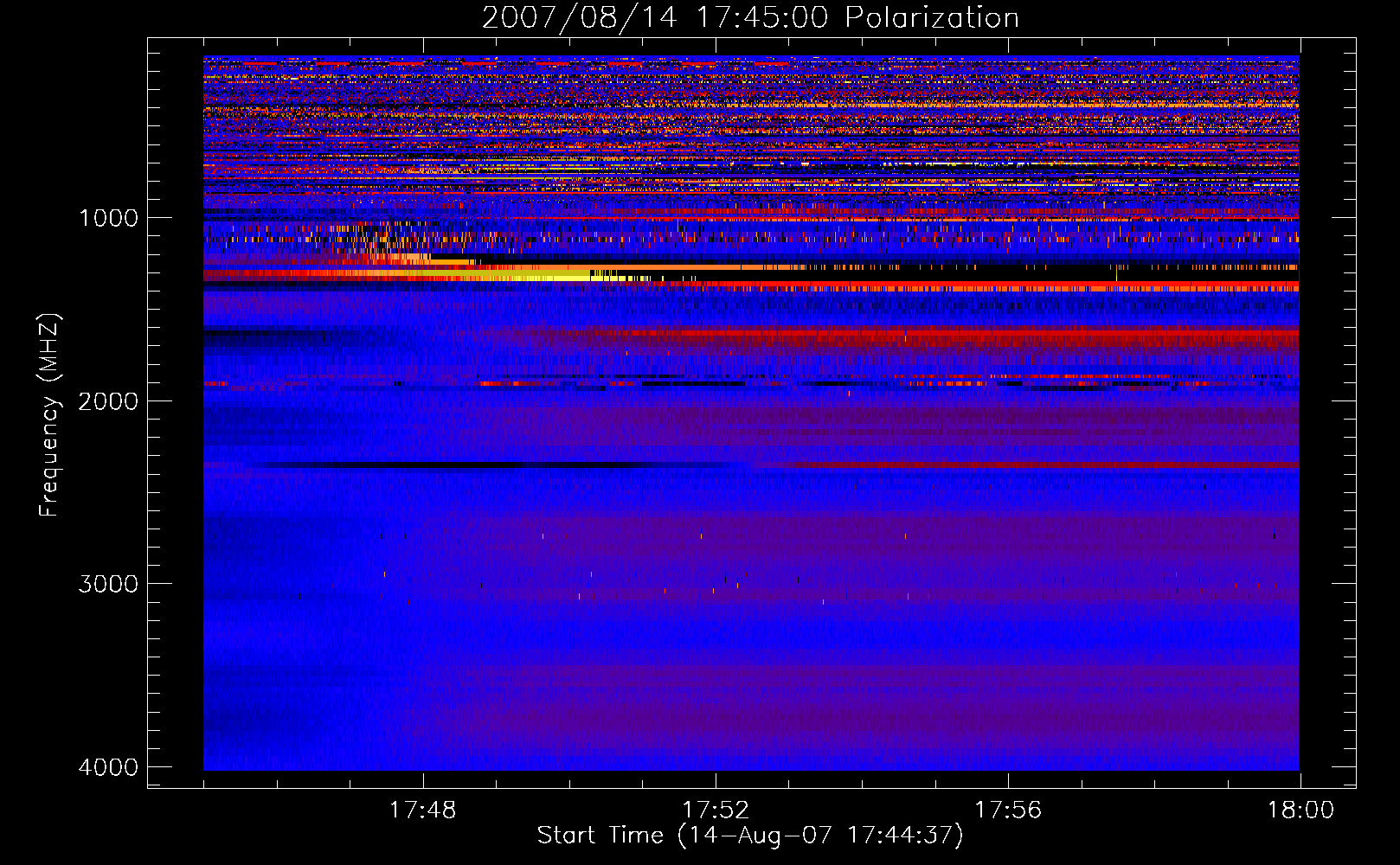Click the 'Start Time (14-Aug-07 17:44:37)' axis label
The height and width of the screenshot is (865, 1400).
click(x=750, y=836)
